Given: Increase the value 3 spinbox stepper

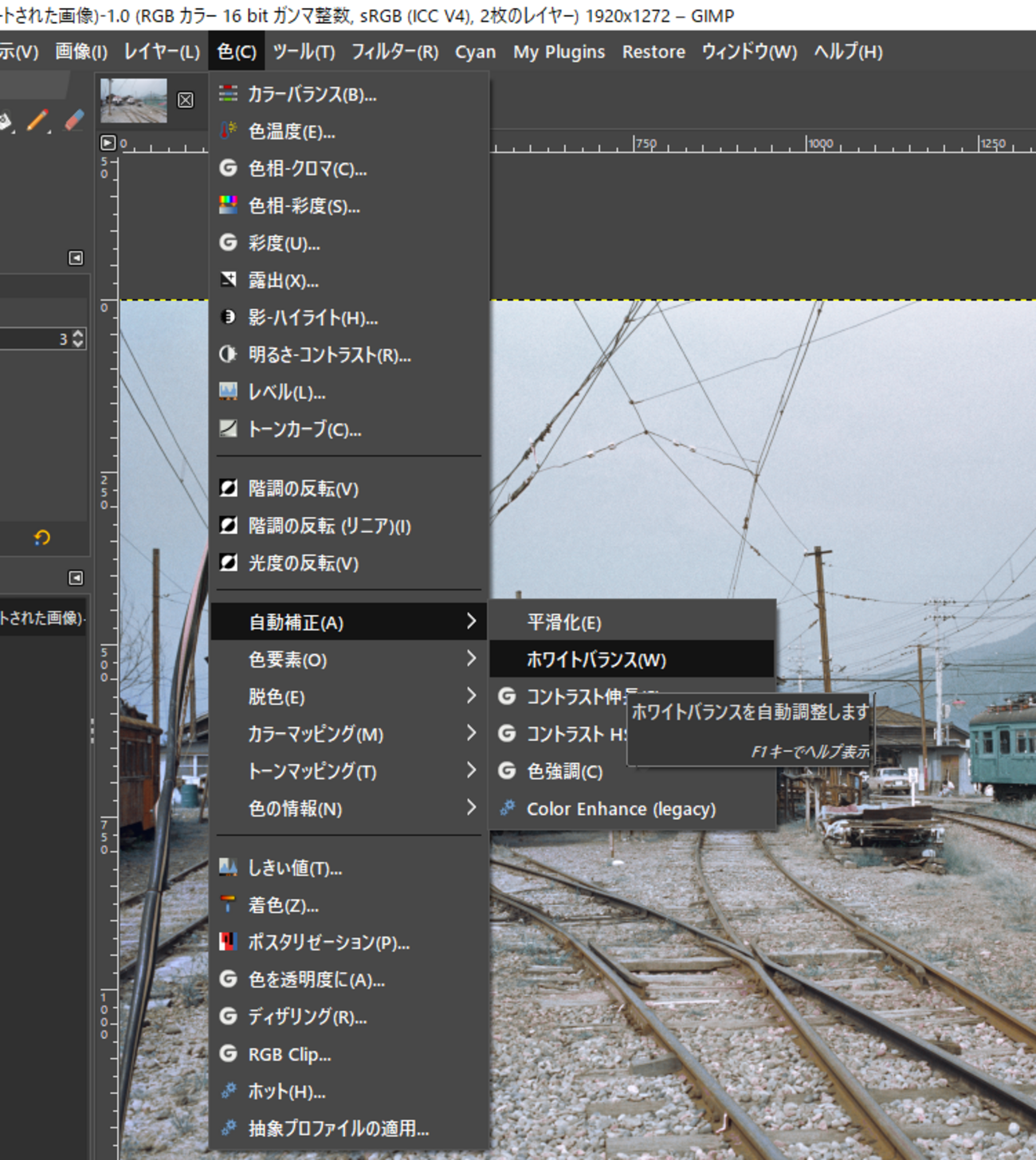Looking at the screenshot, I should tap(77, 334).
